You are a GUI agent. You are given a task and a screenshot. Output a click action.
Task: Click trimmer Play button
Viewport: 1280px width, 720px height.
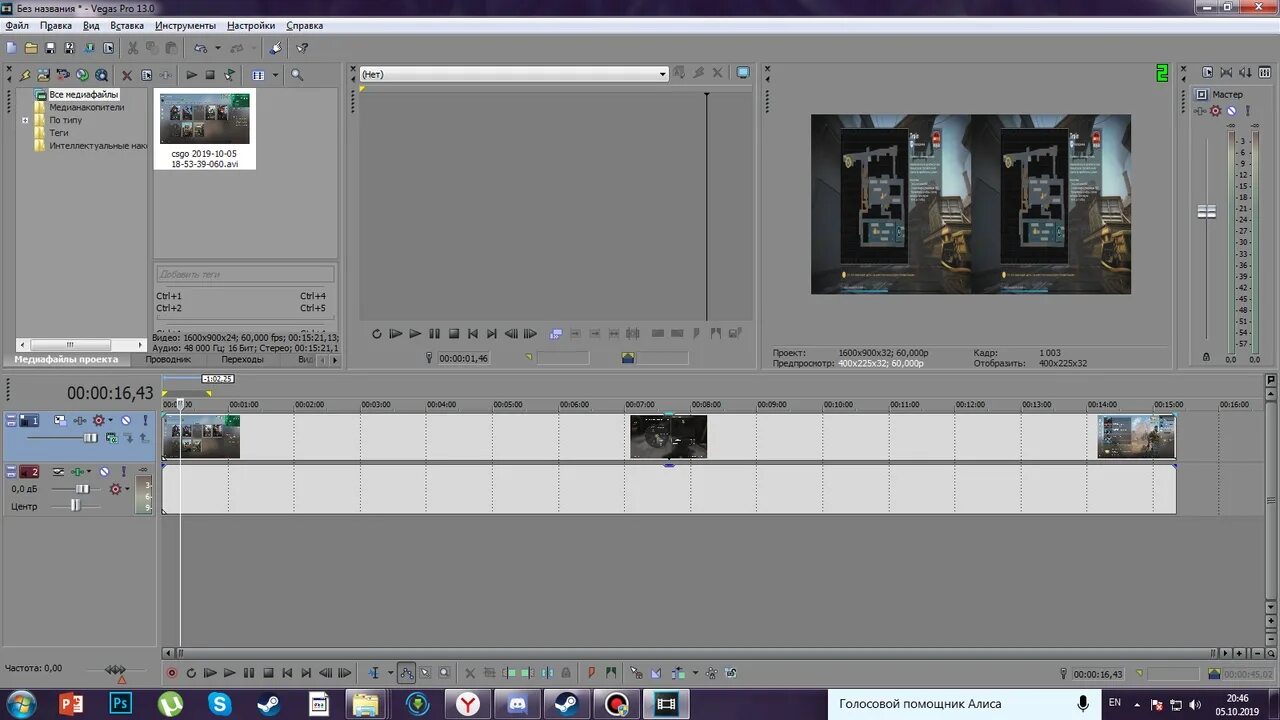pyautogui.click(x=415, y=334)
